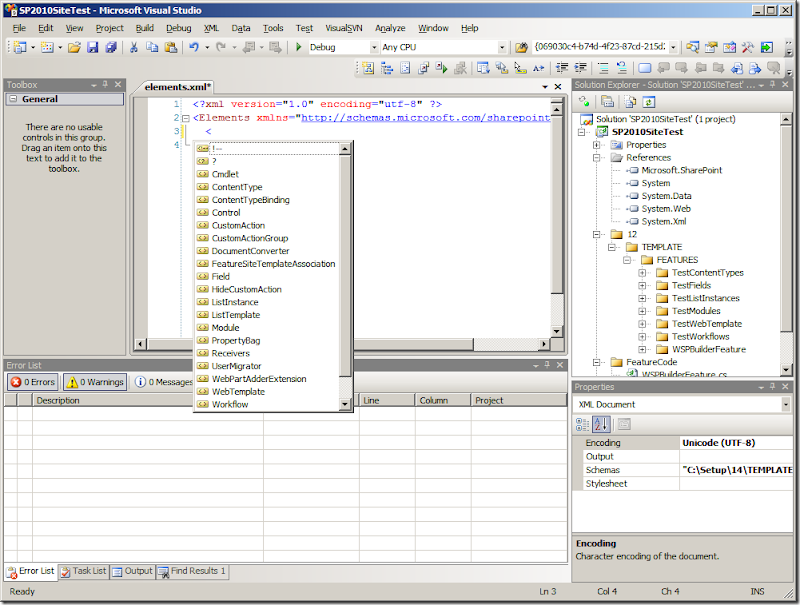800x605 pixels.
Task: Switch to the Task List tab
Action: pyautogui.click(x=83, y=571)
